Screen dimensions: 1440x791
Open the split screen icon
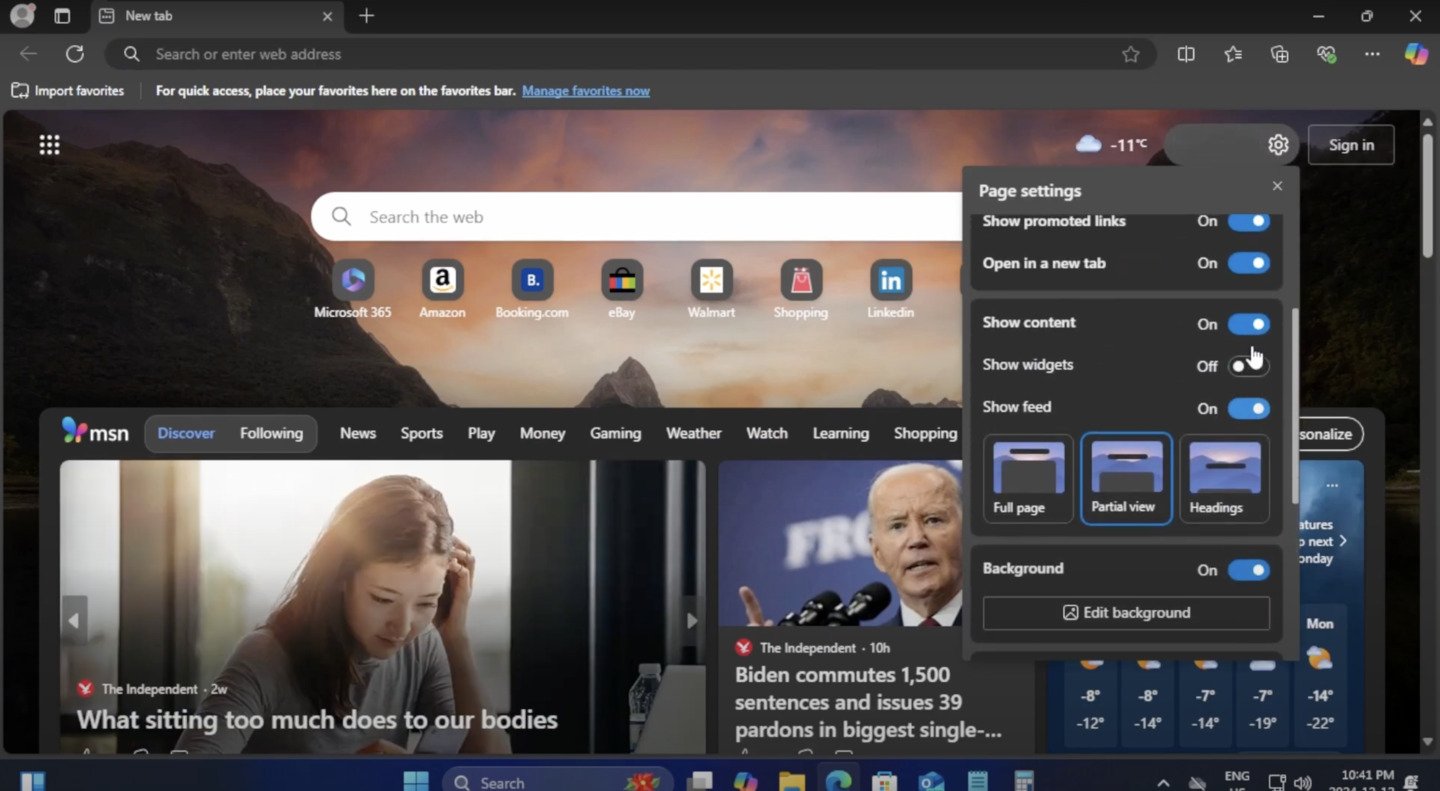tap(1186, 54)
